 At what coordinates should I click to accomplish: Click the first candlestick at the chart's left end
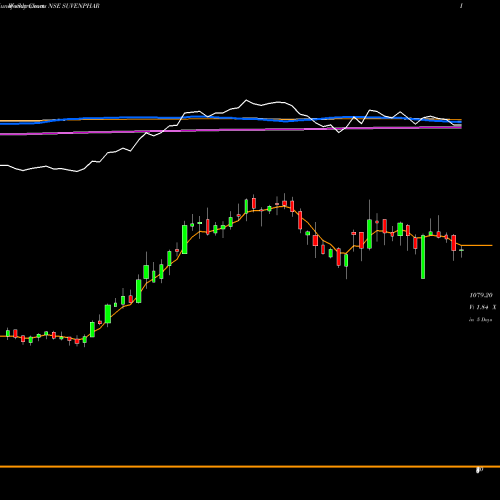pos(8,333)
